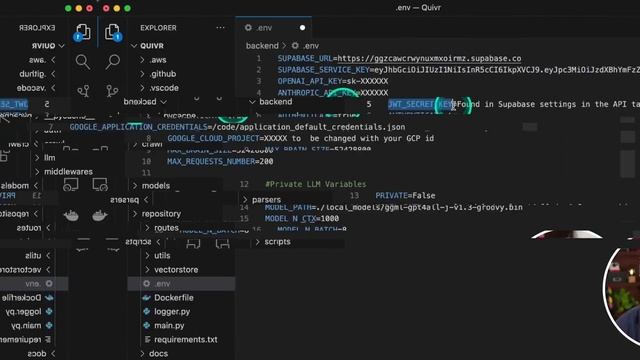
Task: Open the routes folder
Action: (167, 228)
